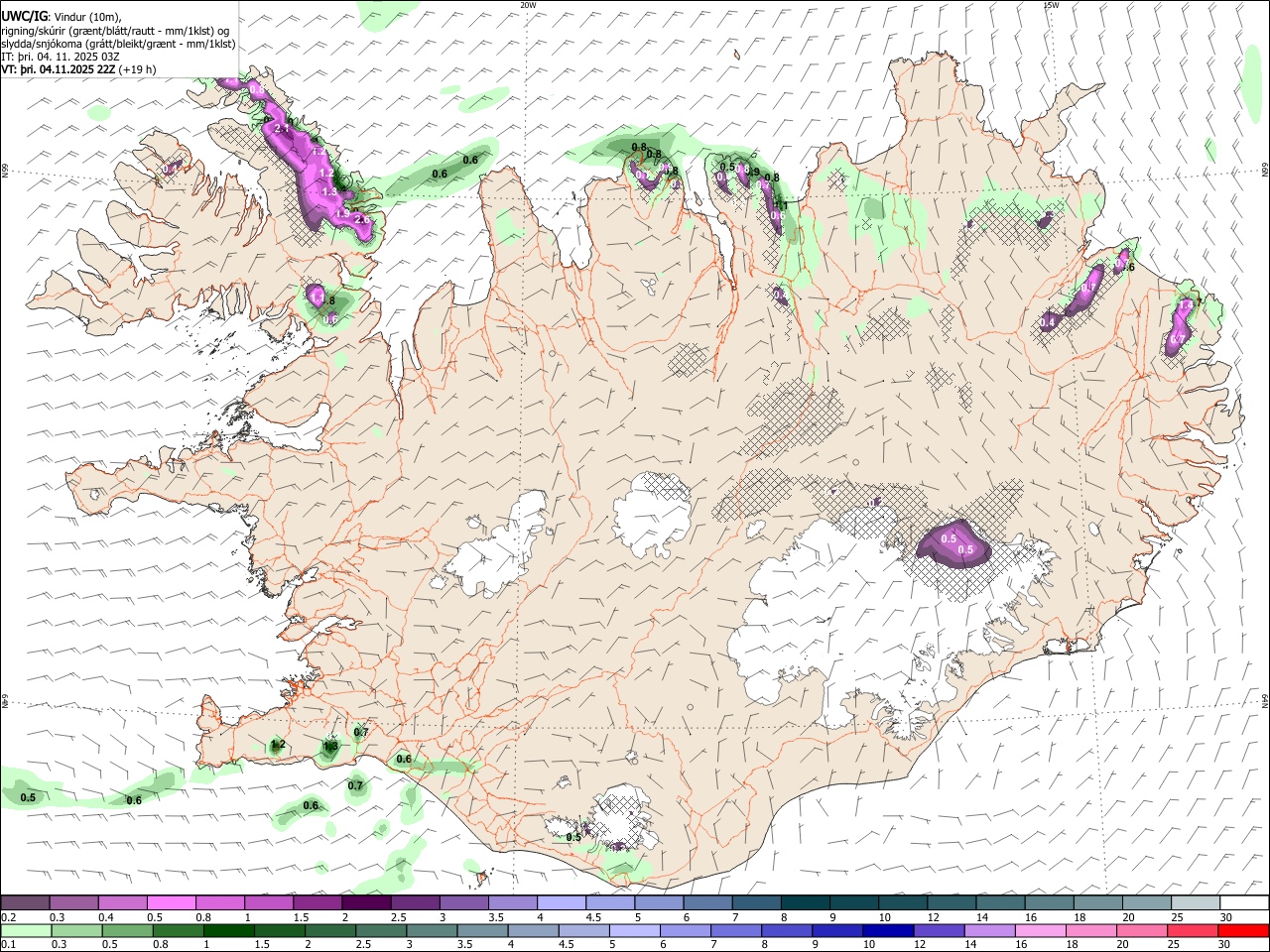Click the upper-scale swatch starting at 12

point(952,902)
